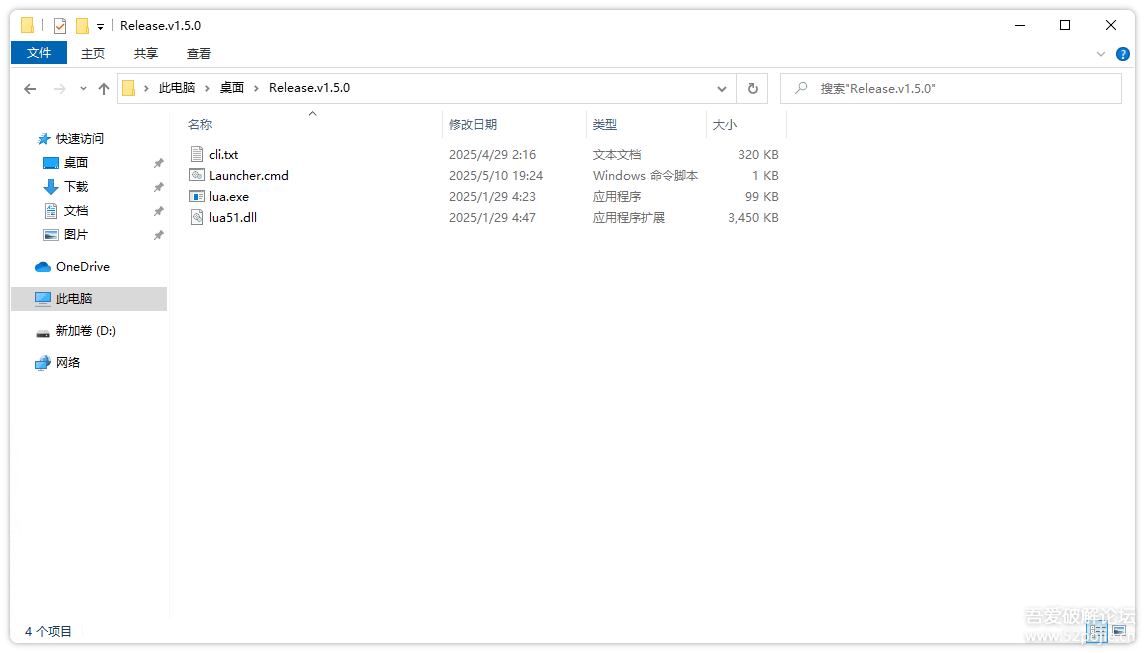
Task: Click 桌面 in the address breadcrumb
Action: (x=232, y=88)
